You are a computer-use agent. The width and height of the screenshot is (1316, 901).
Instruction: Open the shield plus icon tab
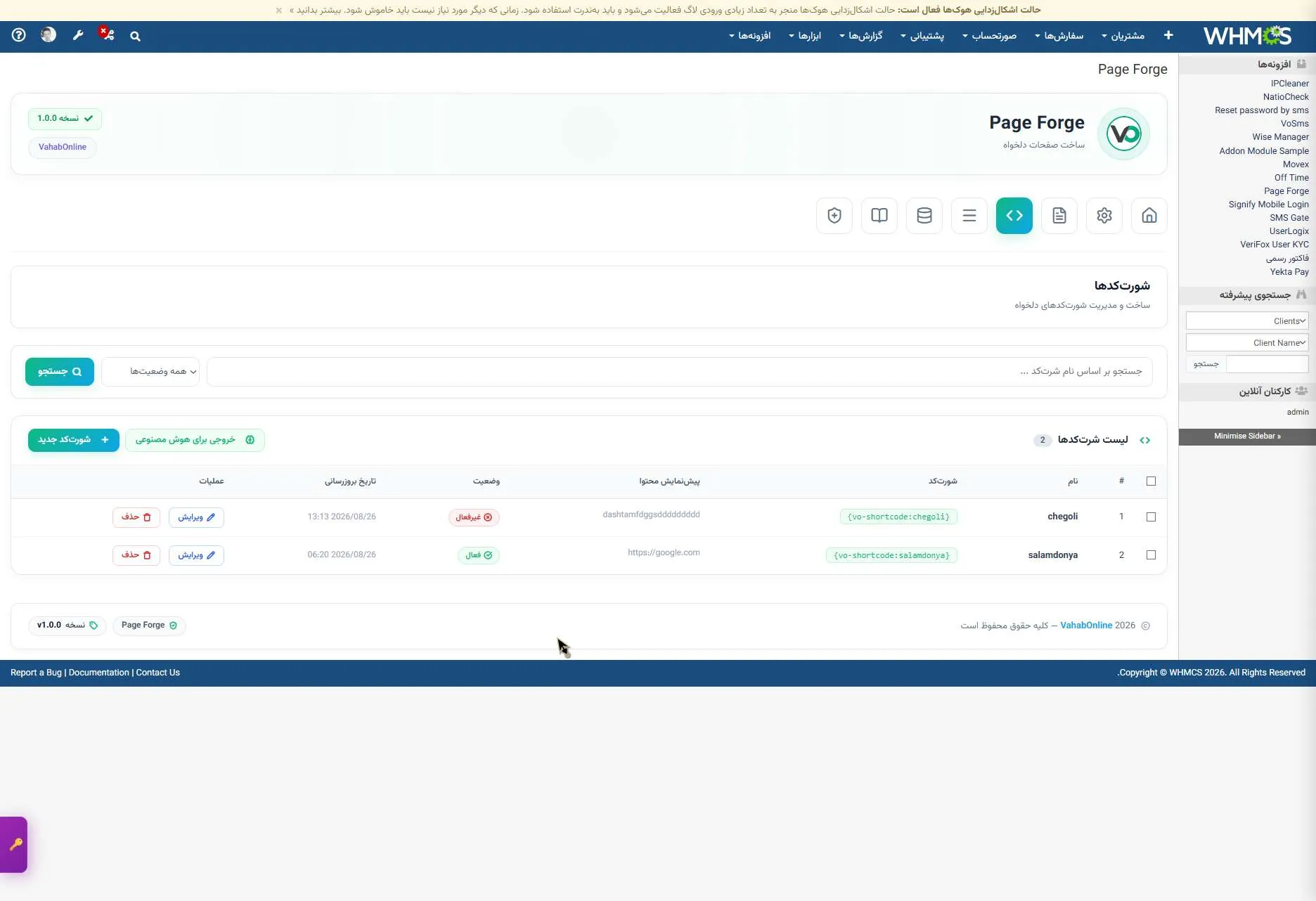click(834, 216)
